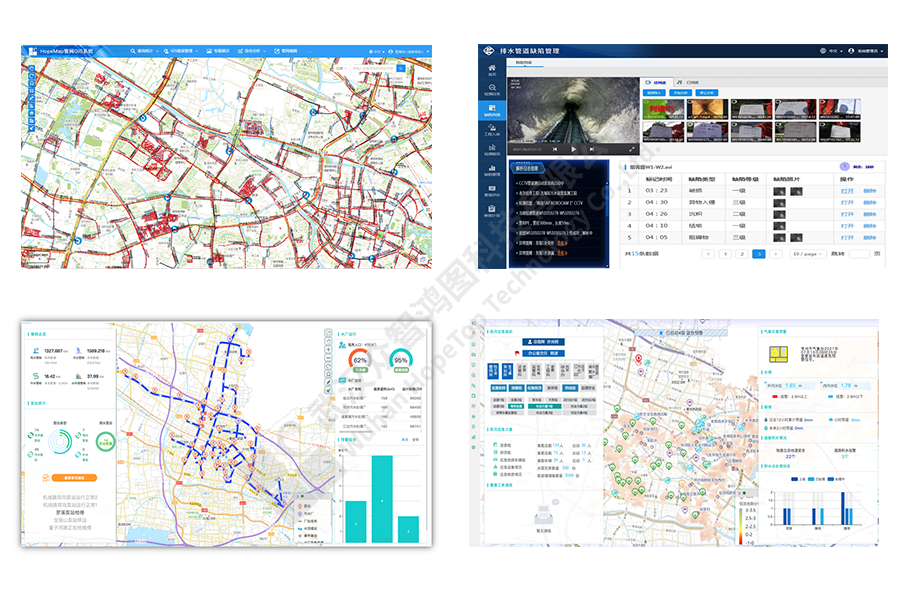Image resolution: width=900 pixels, height=600 pixels.
Task: Select the tallest teal bar in the warning chart
Action: click(x=382, y=499)
